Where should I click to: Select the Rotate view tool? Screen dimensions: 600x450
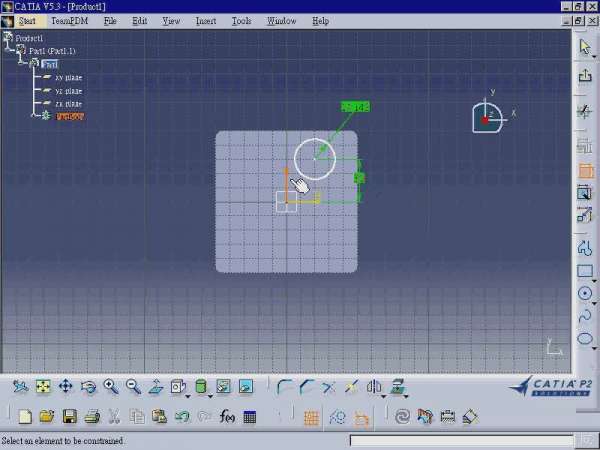[x=88, y=386]
